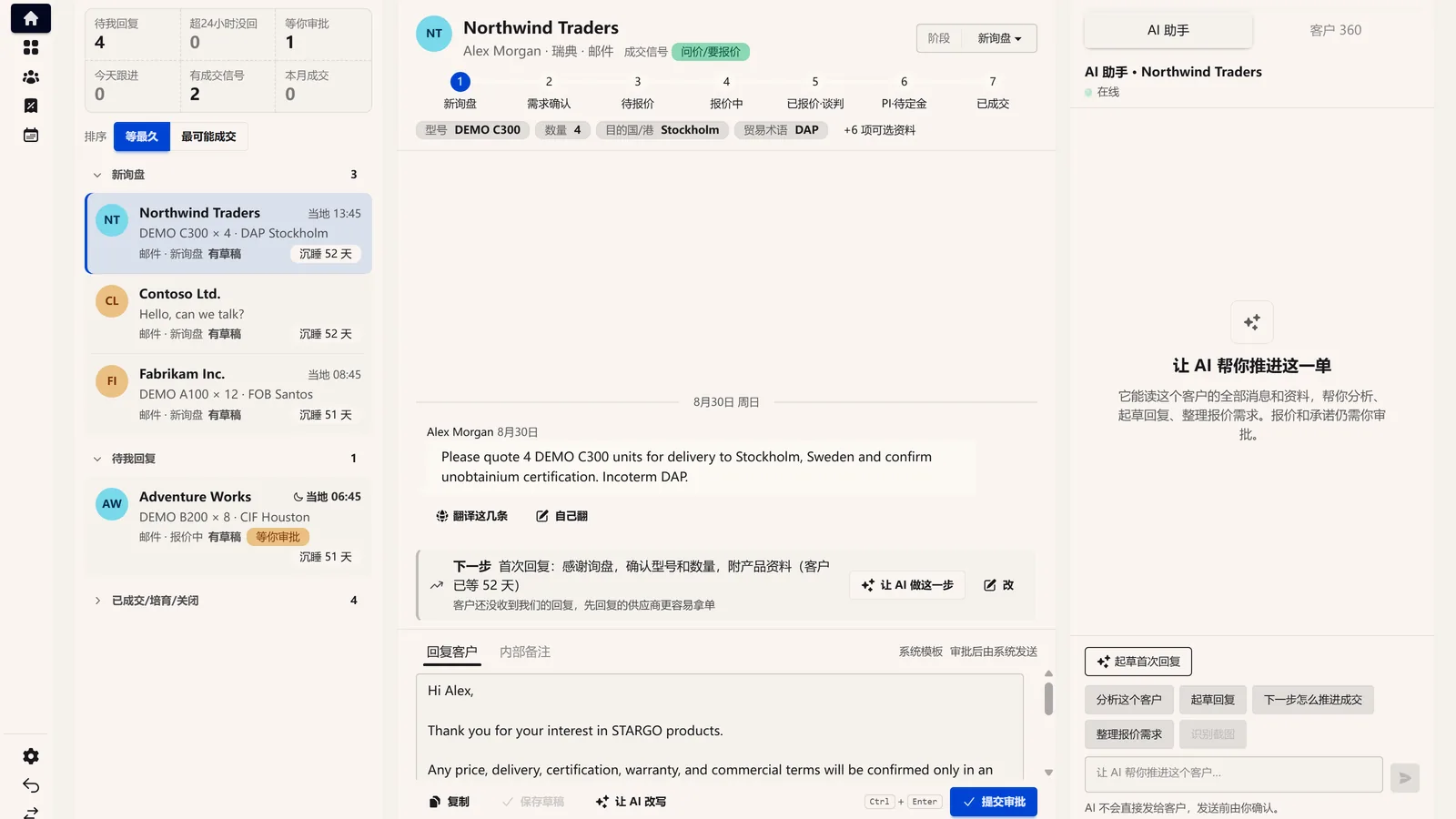Image resolution: width=1456 pixels, height=819 pixels.
Task: Click the sparkle icon on 让 AI 做这一步
Action: click(x=868, y=585)
